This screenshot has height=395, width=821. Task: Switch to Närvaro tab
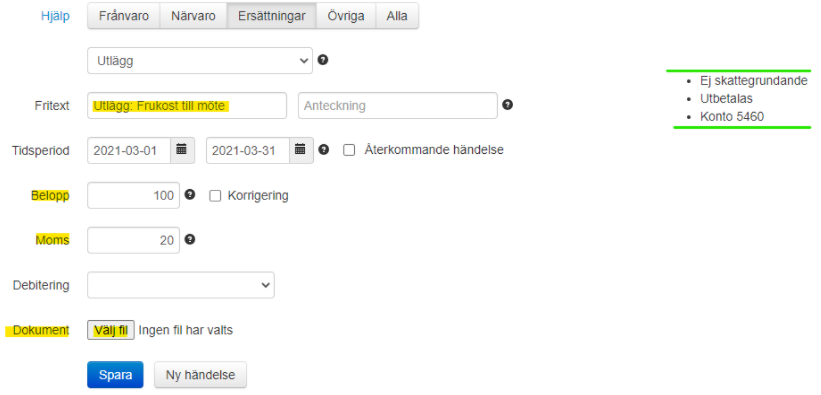(193, 16)
